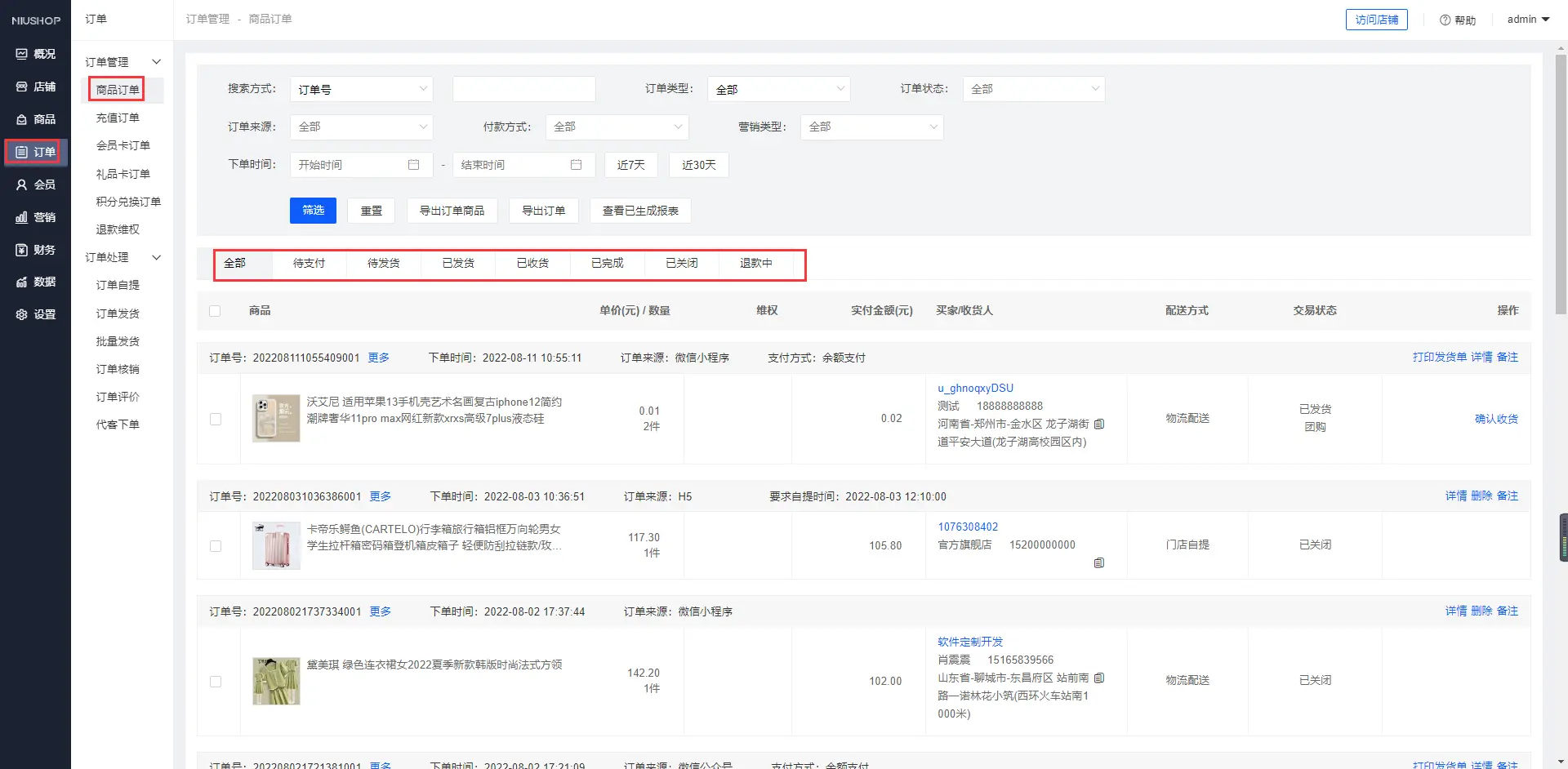1568x769 pixels.
Task: Open the 营销 marketing sidebar icon
Action: 22,217
